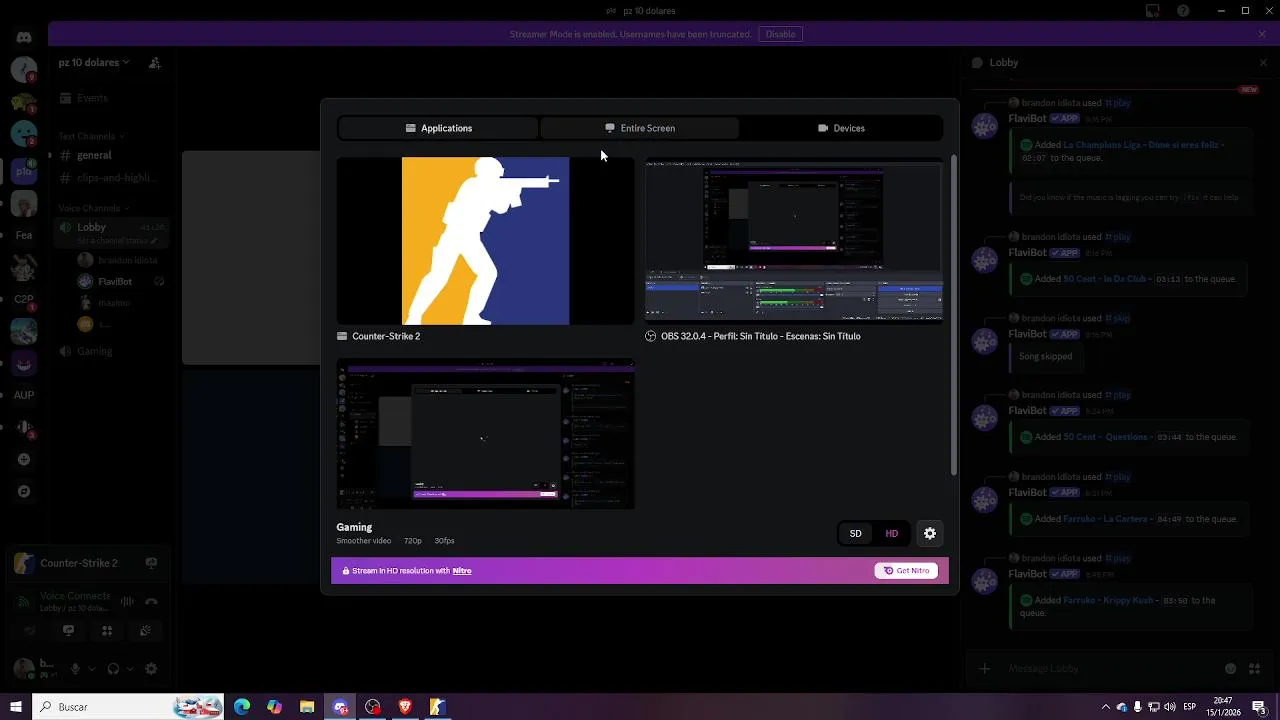Select the unlabeled Discord window thumbnail
The image size is (1280, 720).
pyautogui.click(x=485, y=434)
